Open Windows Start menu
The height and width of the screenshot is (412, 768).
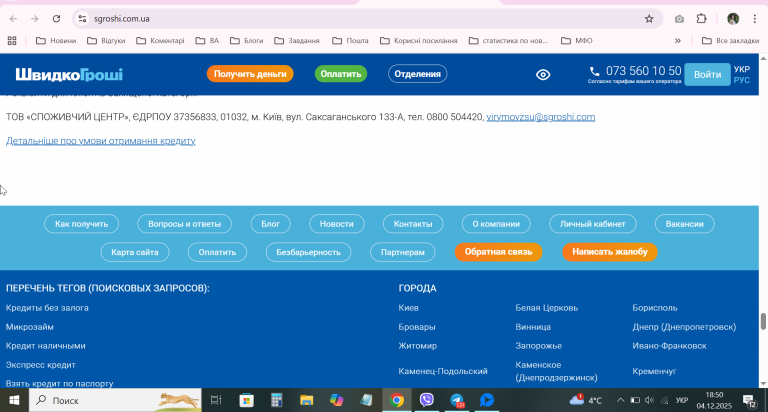pos(14,400)
